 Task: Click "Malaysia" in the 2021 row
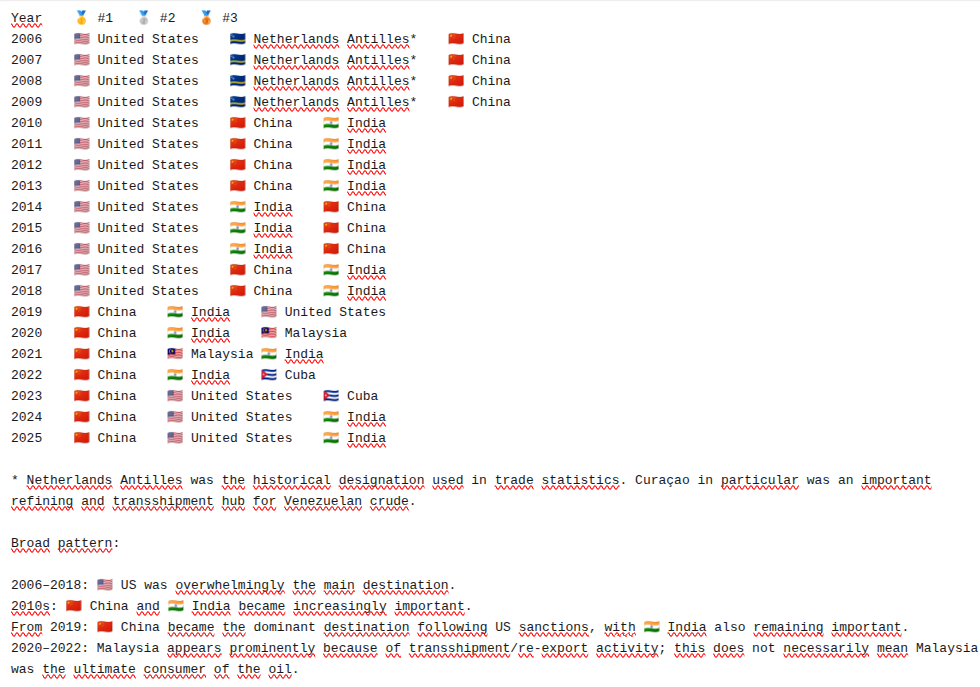point(222,354)
